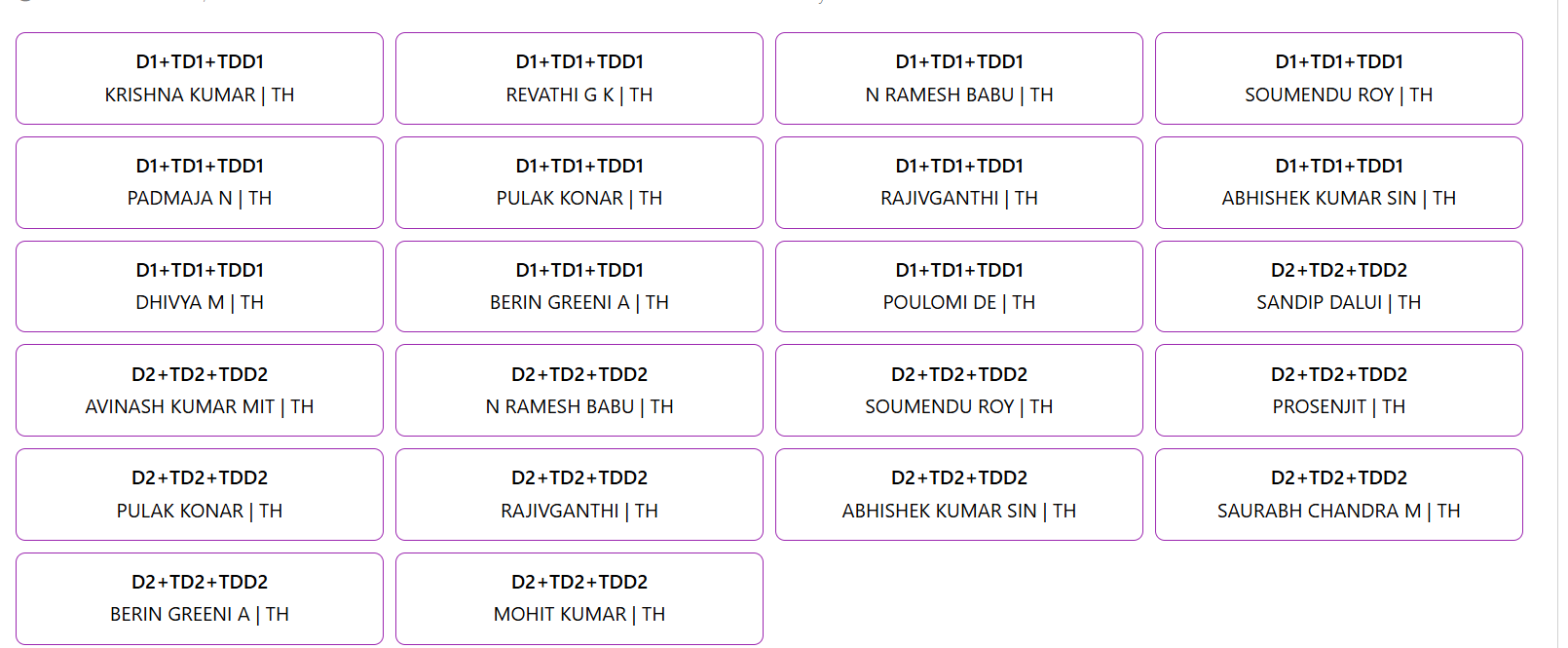The image size is (1568, 648).
Task: Click the Prosenjit D2+TD2+TDD2 card
Action: tap(1339, 391)
